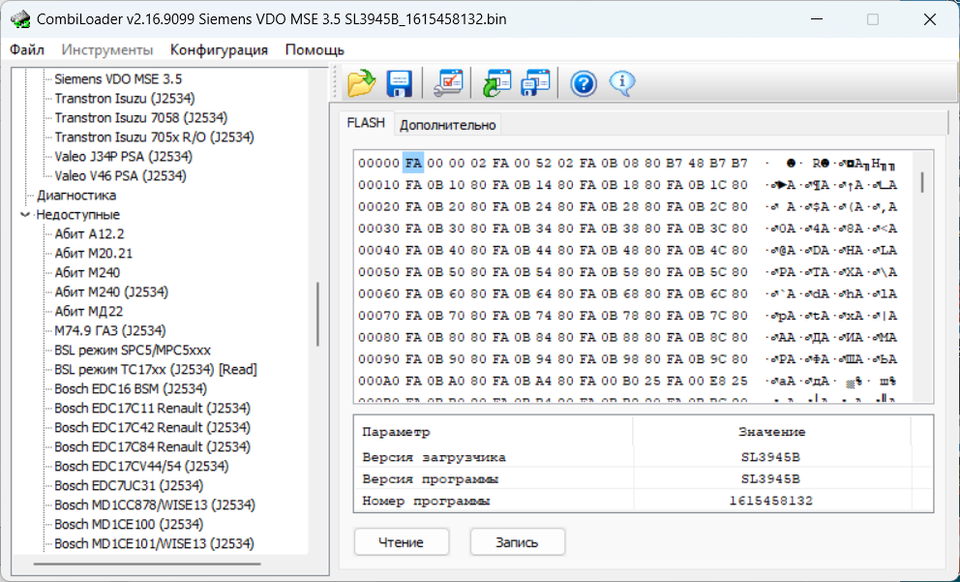Image resolution: width=960 pixels, height=582 pixels.
Task: Open help via the question mark icon
Action: click(583, 83)
